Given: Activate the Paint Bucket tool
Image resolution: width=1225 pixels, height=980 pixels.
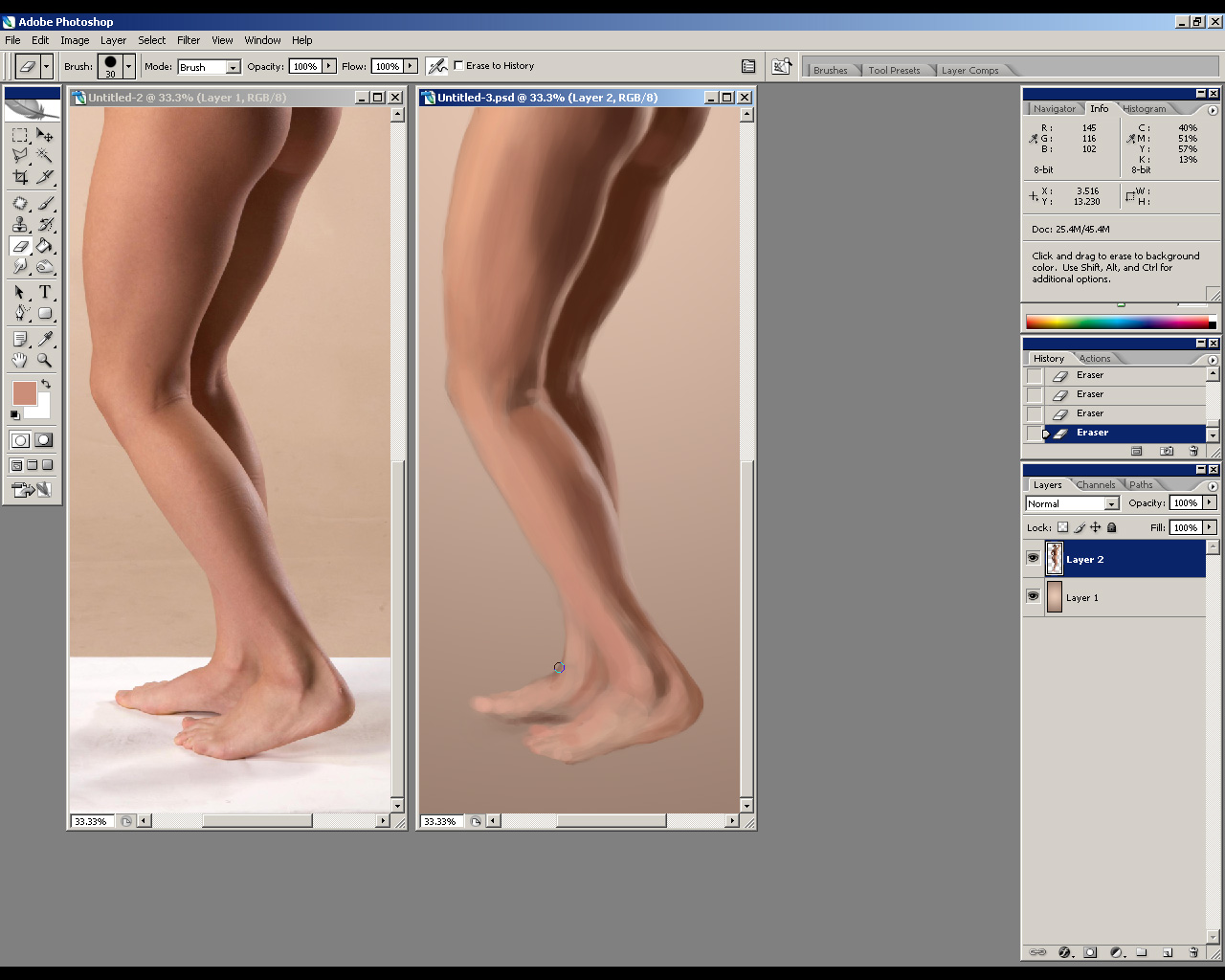Looking at the screenshot, I should click(x=44, y=246).
